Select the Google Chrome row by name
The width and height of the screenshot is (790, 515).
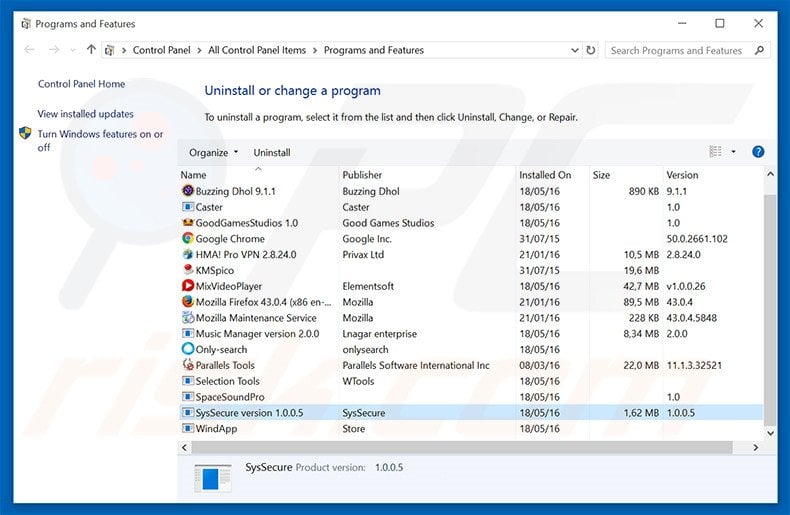230,238
